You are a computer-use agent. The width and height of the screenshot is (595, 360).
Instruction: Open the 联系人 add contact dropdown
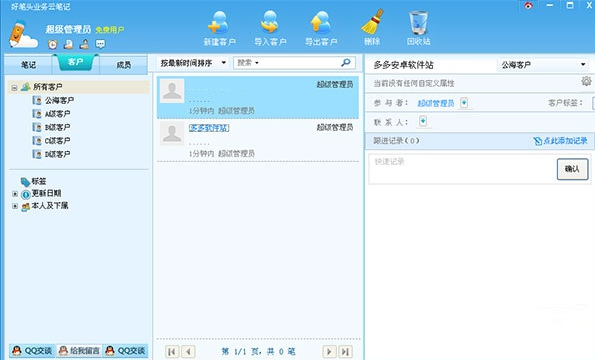[423, 121]
